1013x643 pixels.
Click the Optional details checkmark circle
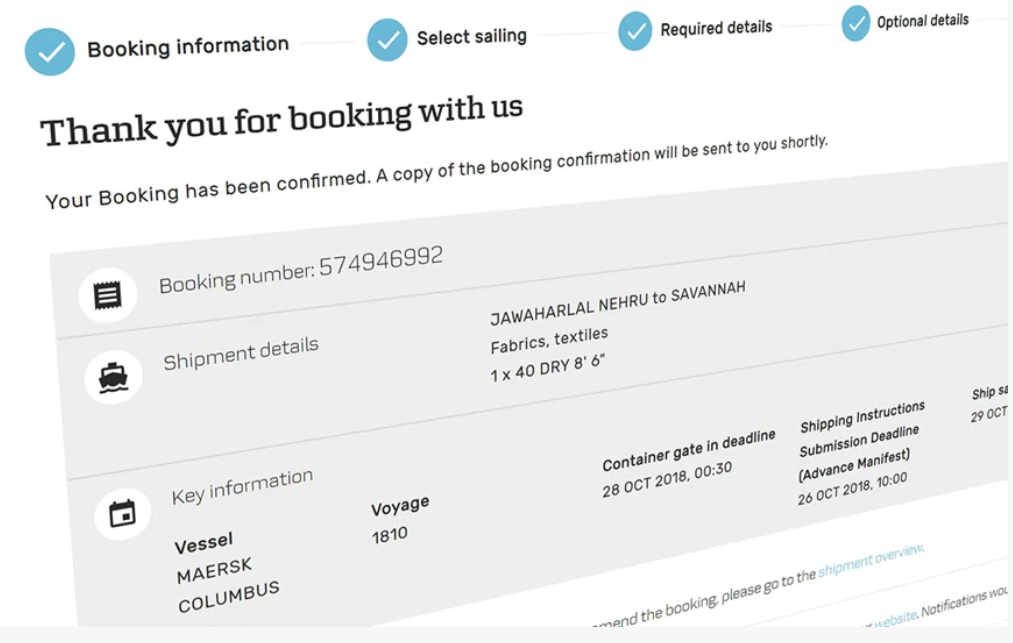856,23
